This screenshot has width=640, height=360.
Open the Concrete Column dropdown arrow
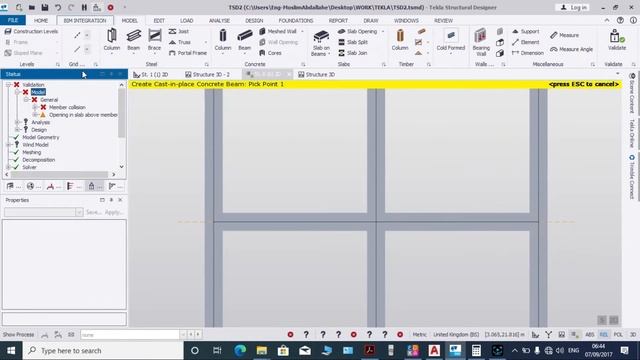pos(223,53)
